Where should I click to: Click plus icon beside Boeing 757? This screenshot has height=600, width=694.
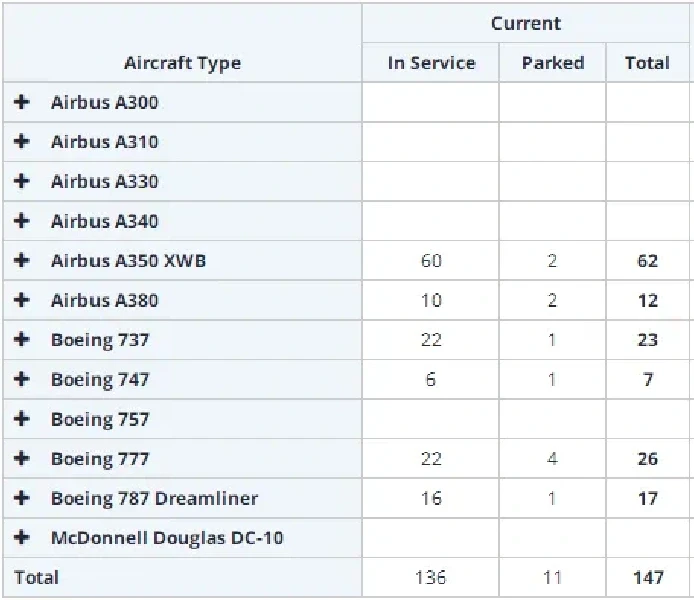click(22, 419)
